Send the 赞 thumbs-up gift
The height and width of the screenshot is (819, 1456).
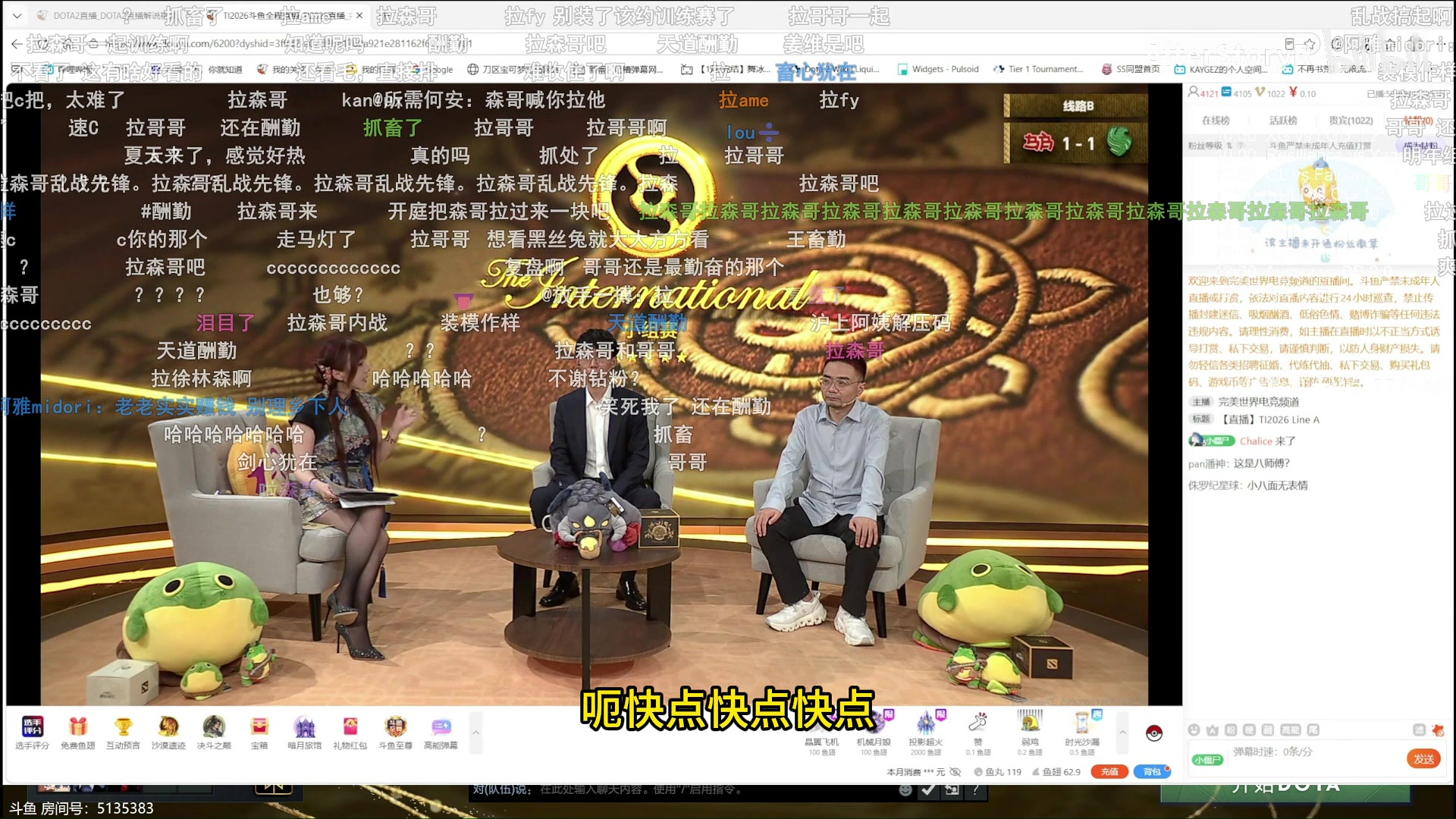977,734
